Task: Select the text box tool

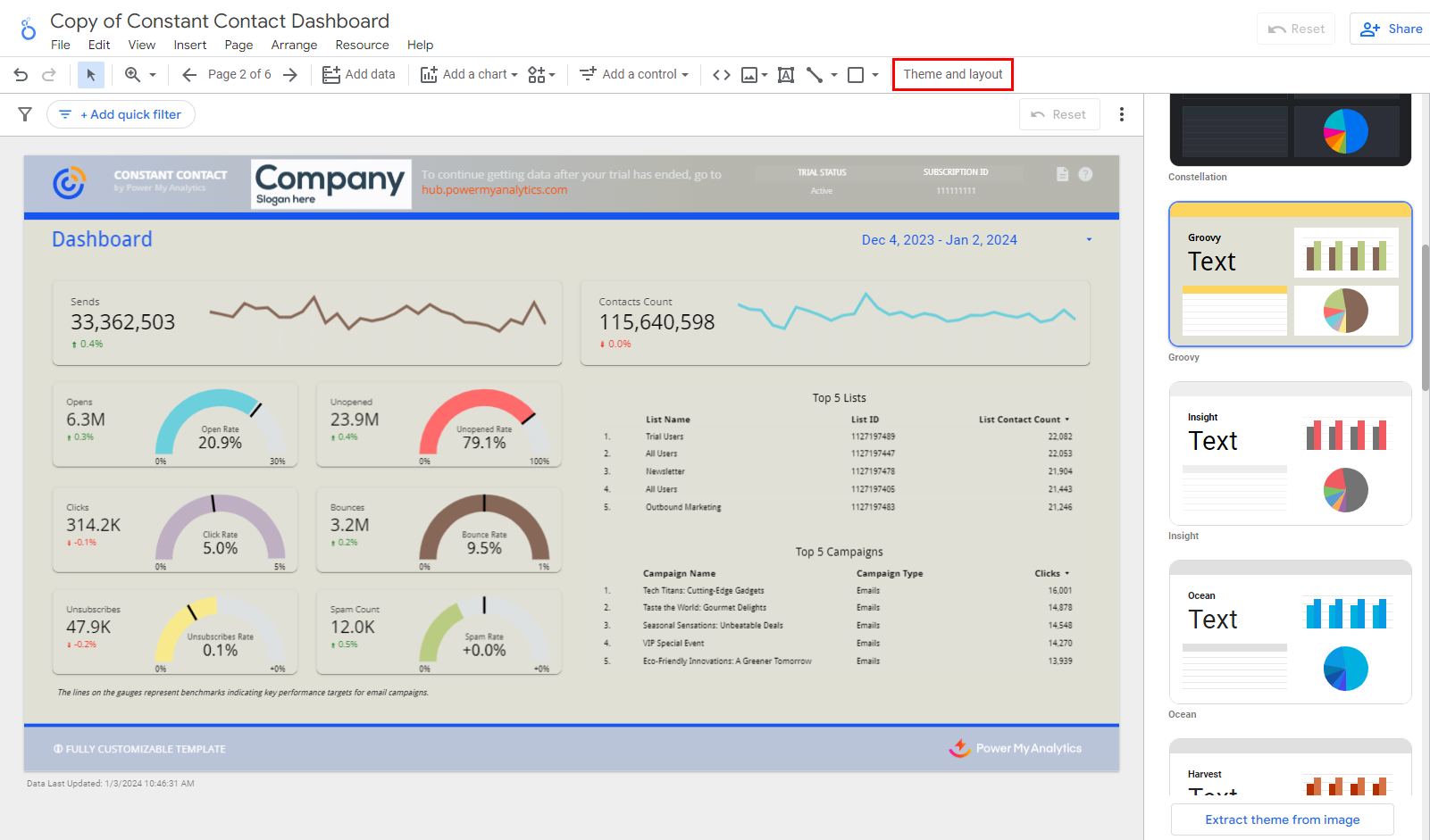Action: pos(786,75)
